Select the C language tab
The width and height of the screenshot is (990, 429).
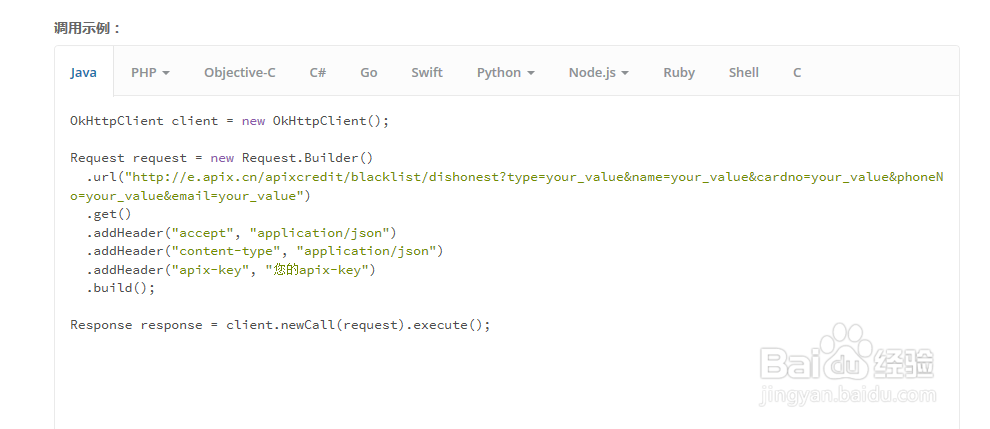(797, 72)
